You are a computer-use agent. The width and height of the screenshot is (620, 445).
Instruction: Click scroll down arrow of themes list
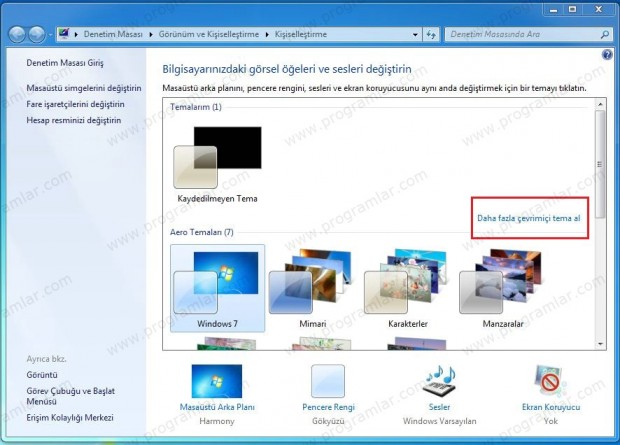tap(600, 344)
